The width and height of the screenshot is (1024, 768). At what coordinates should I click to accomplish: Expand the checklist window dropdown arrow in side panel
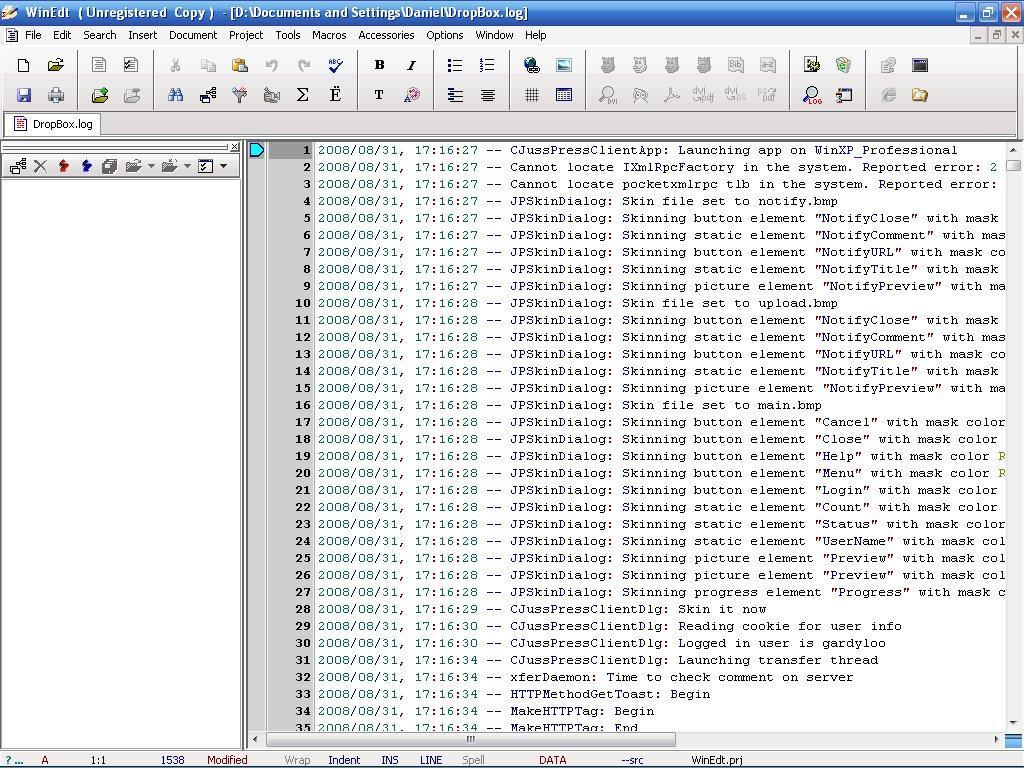point(223,166)
